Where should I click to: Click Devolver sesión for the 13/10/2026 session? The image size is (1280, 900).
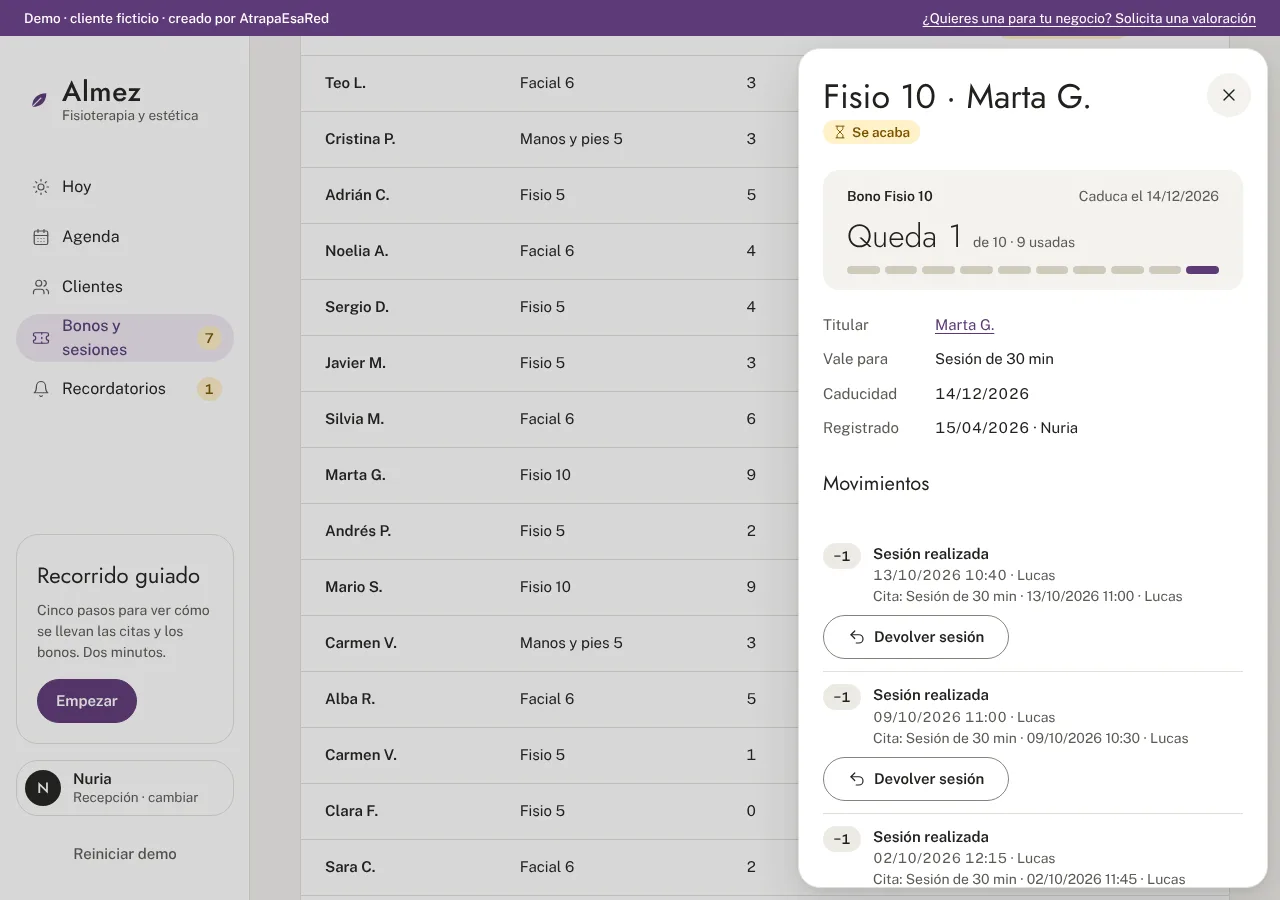click(916, 637)
